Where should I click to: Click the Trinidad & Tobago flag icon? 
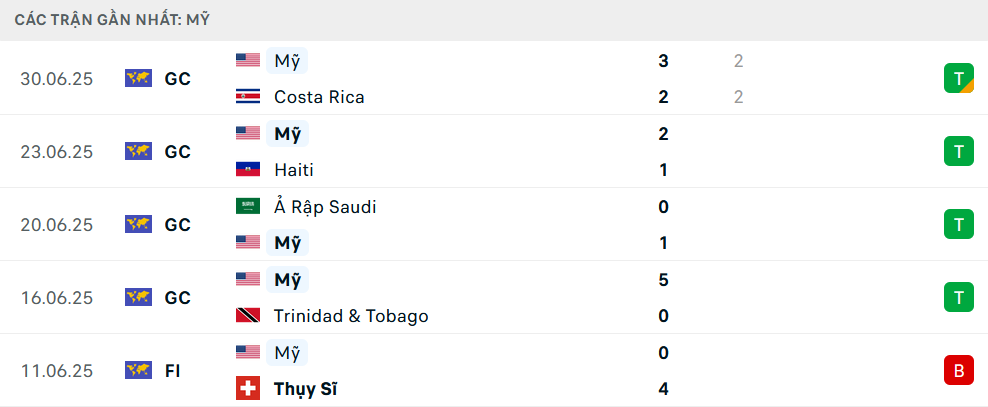click(x=248, y=315)
